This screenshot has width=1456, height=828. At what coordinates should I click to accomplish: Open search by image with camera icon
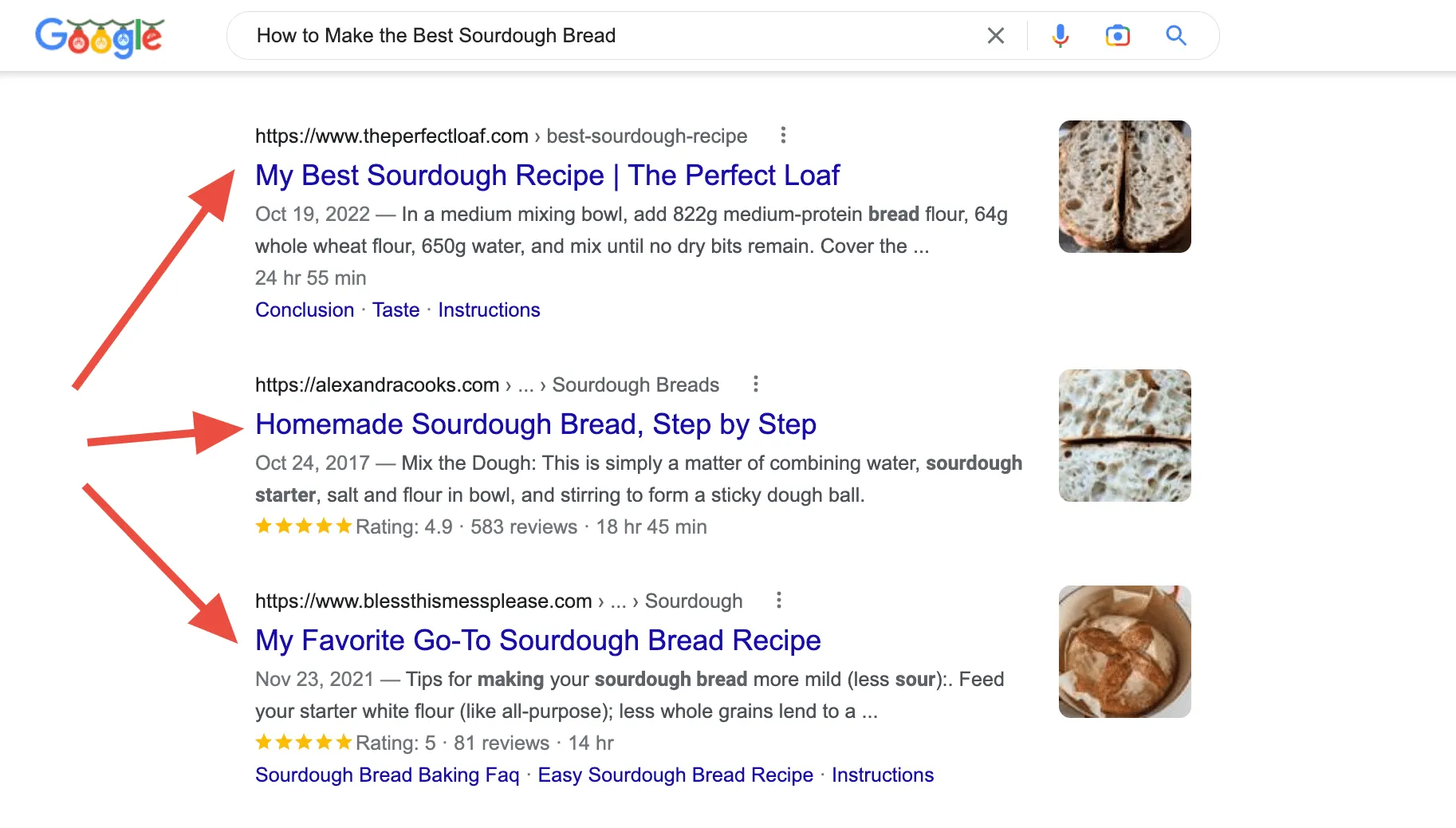click(x=1117, y=35)
